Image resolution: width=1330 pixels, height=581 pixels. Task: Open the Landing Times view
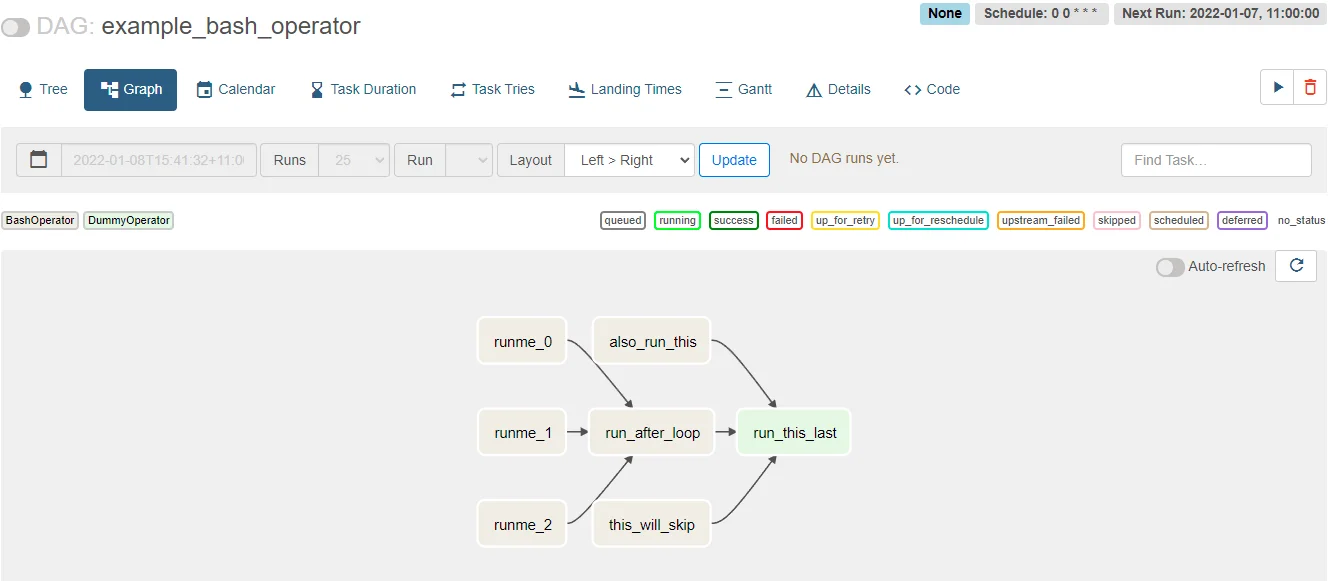(625, 89)
